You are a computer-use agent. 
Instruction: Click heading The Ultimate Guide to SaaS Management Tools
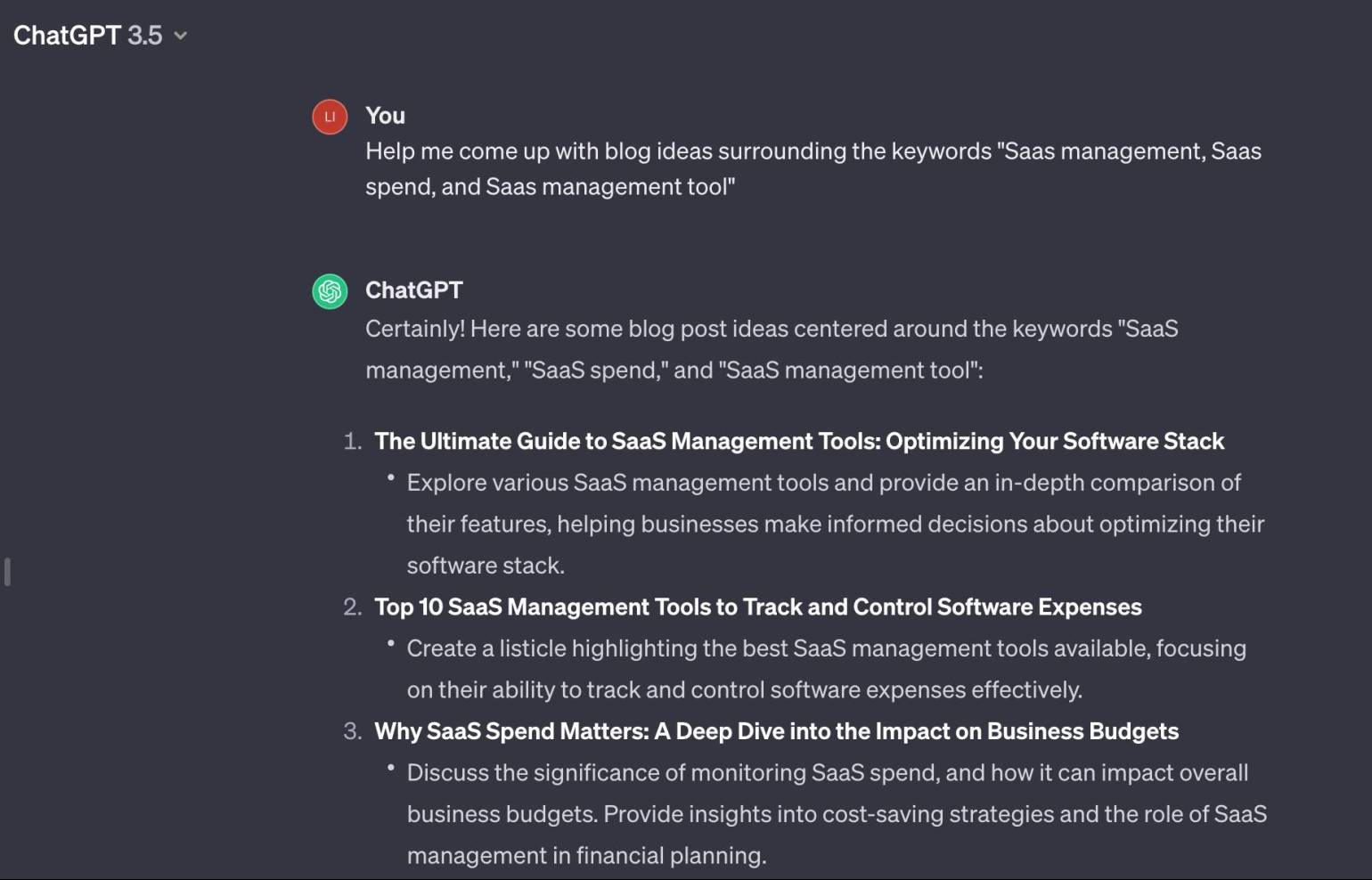pos(799,441)
